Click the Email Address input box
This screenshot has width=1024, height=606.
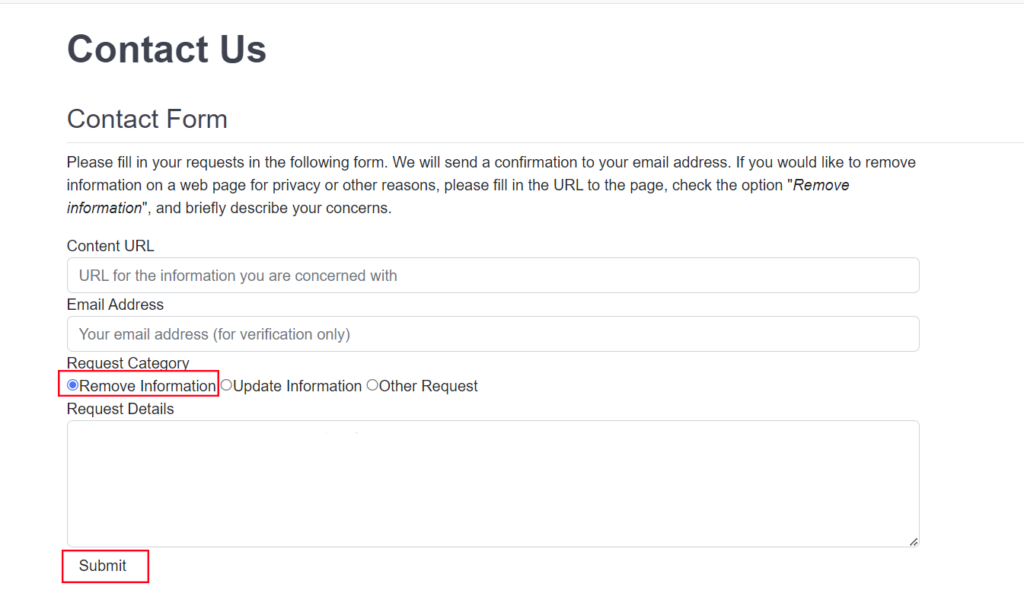(x=493, y=333)
